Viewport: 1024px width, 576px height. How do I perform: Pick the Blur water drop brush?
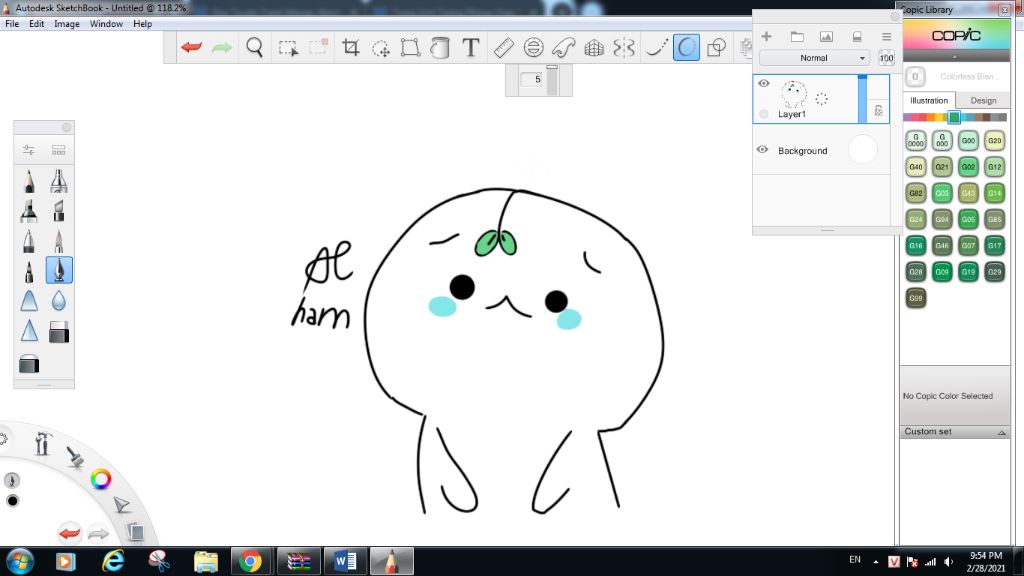click(59, 300)
